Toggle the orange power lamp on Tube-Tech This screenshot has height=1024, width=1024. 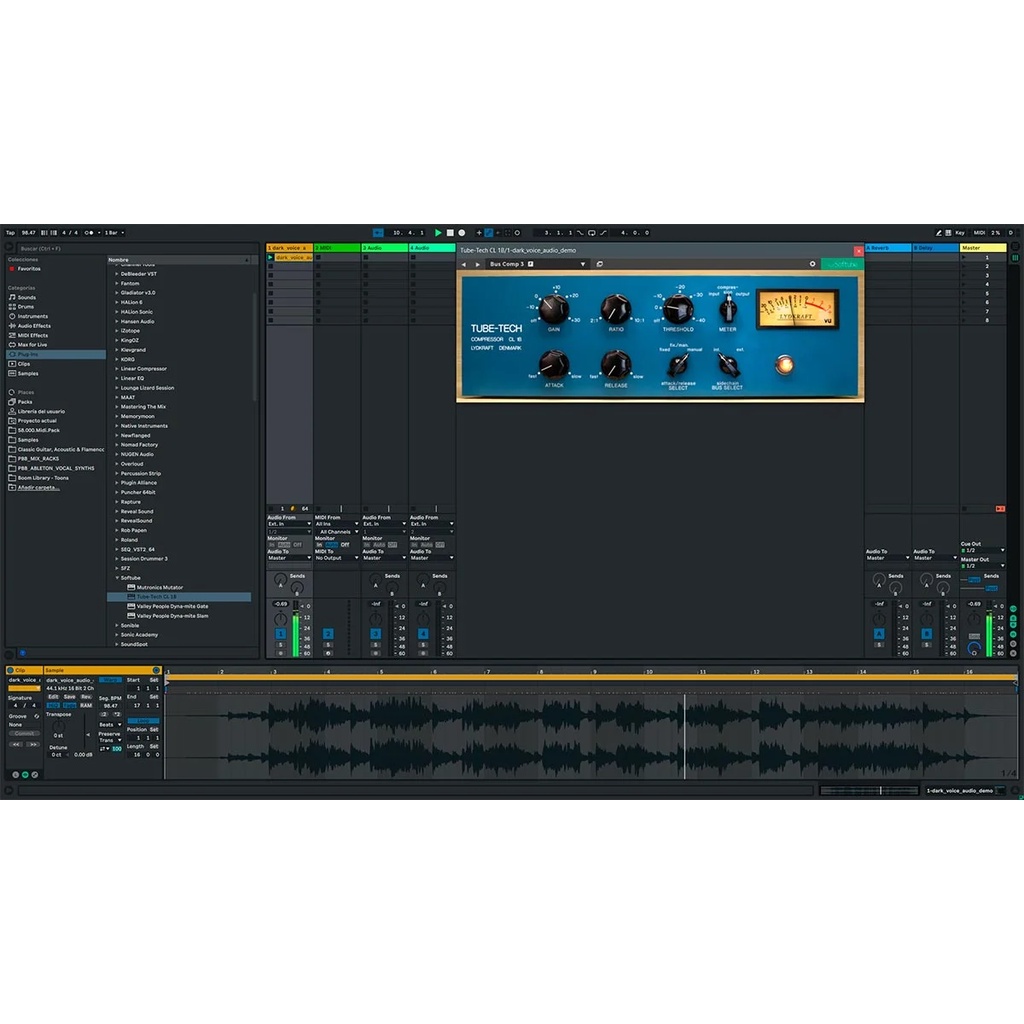[x=784, y=364]
